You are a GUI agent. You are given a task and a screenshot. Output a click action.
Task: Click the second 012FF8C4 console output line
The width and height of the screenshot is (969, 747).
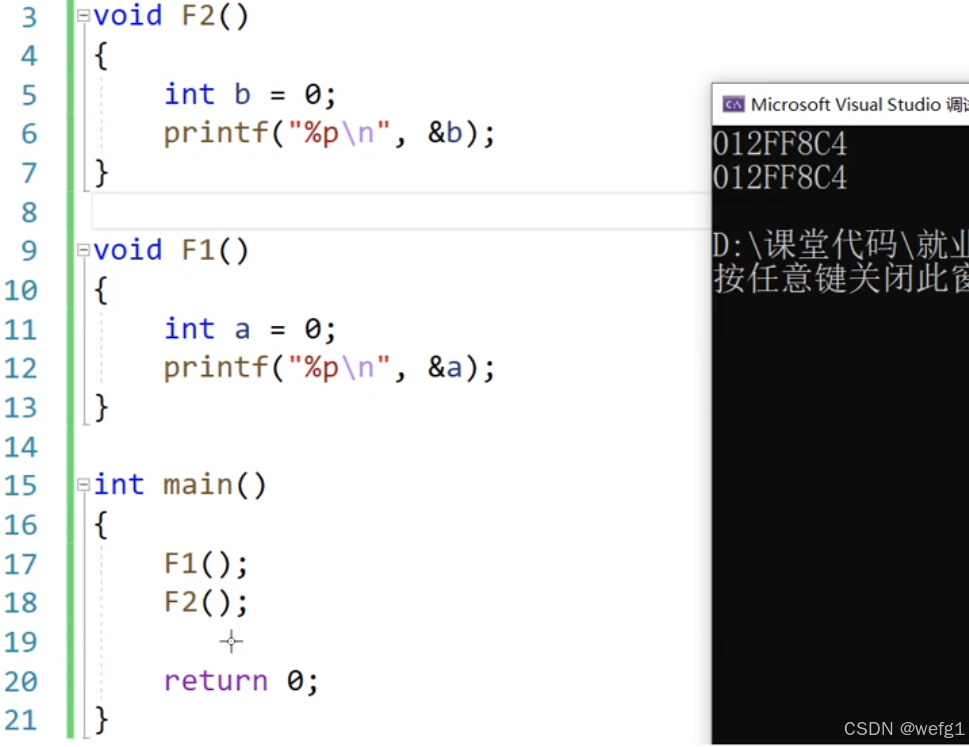(x=779, y=178)
